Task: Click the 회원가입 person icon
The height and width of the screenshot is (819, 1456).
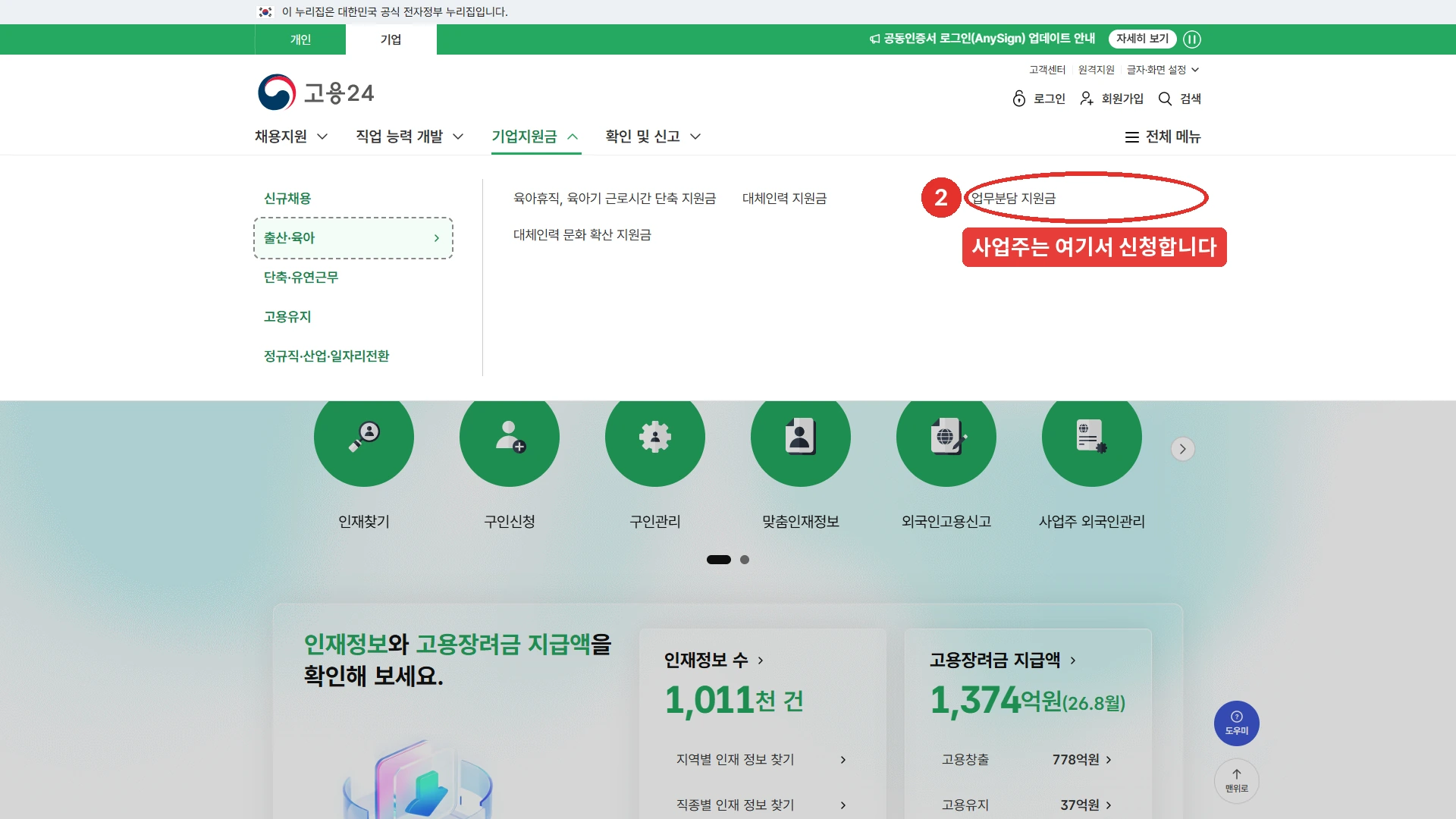Action: click(1087, 99)
